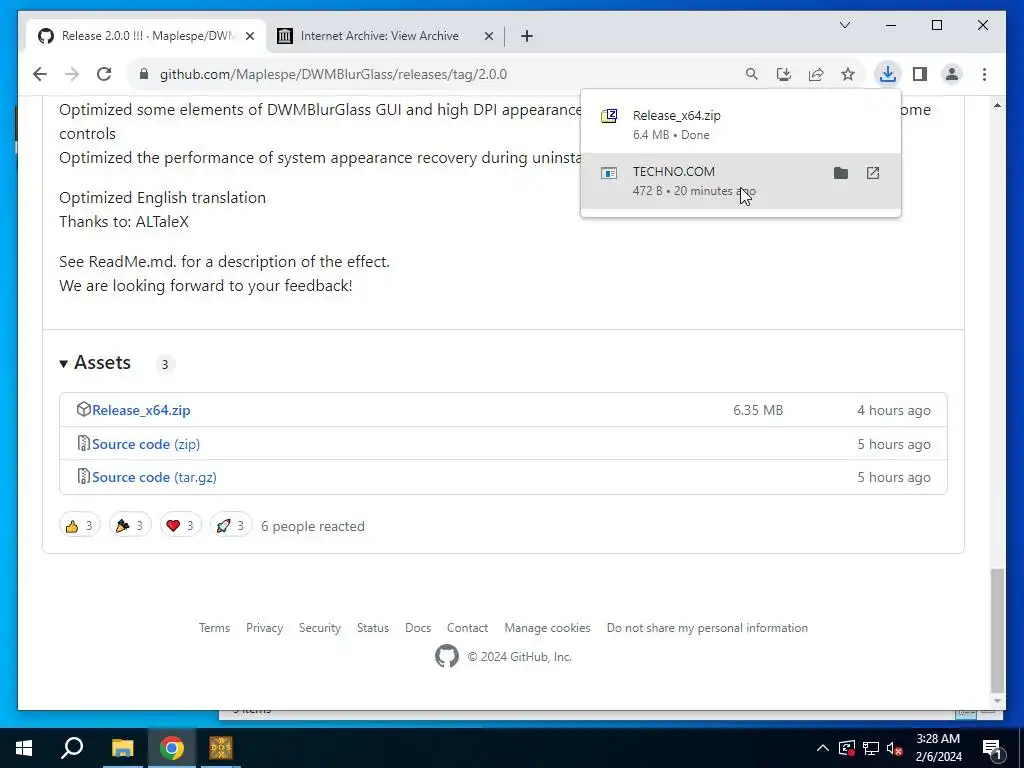Open a new browser tab
The width and height of the screenshot is (1024, 768).
pyautogui.click(x=527, y=37)
